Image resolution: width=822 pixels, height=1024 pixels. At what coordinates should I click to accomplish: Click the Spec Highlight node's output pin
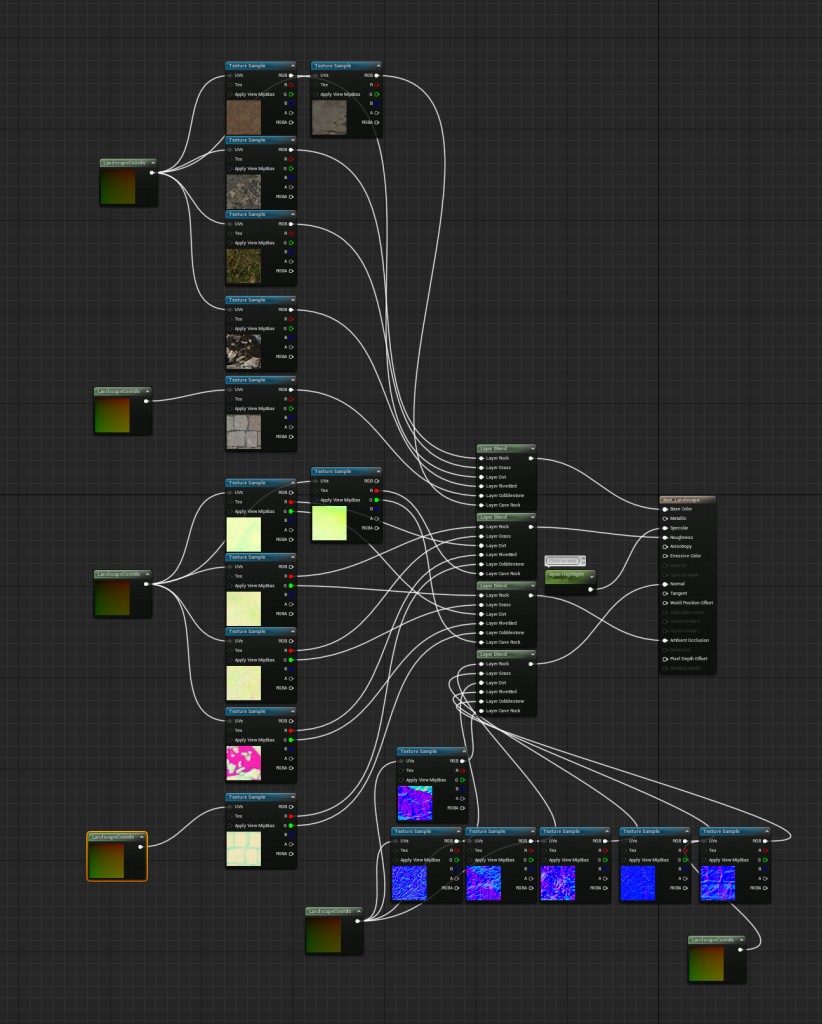591,589
